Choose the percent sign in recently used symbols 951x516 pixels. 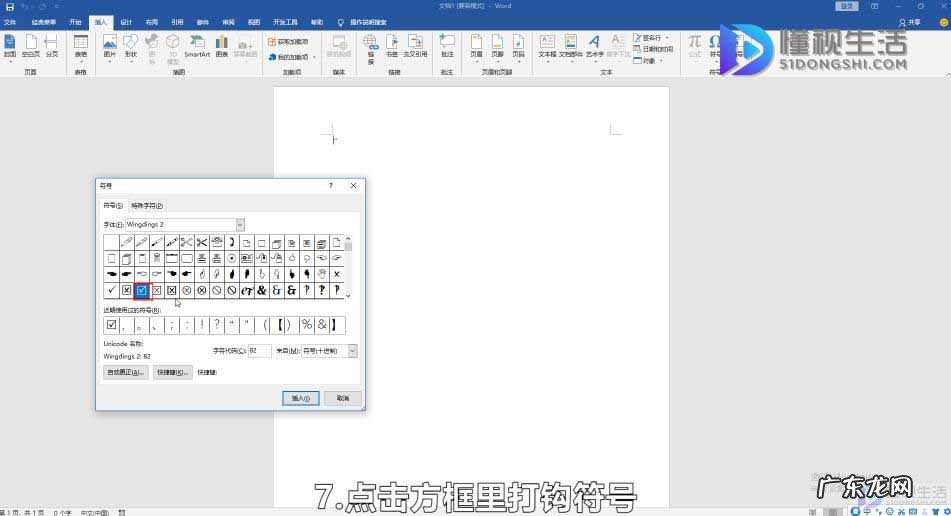click(307, 325)
